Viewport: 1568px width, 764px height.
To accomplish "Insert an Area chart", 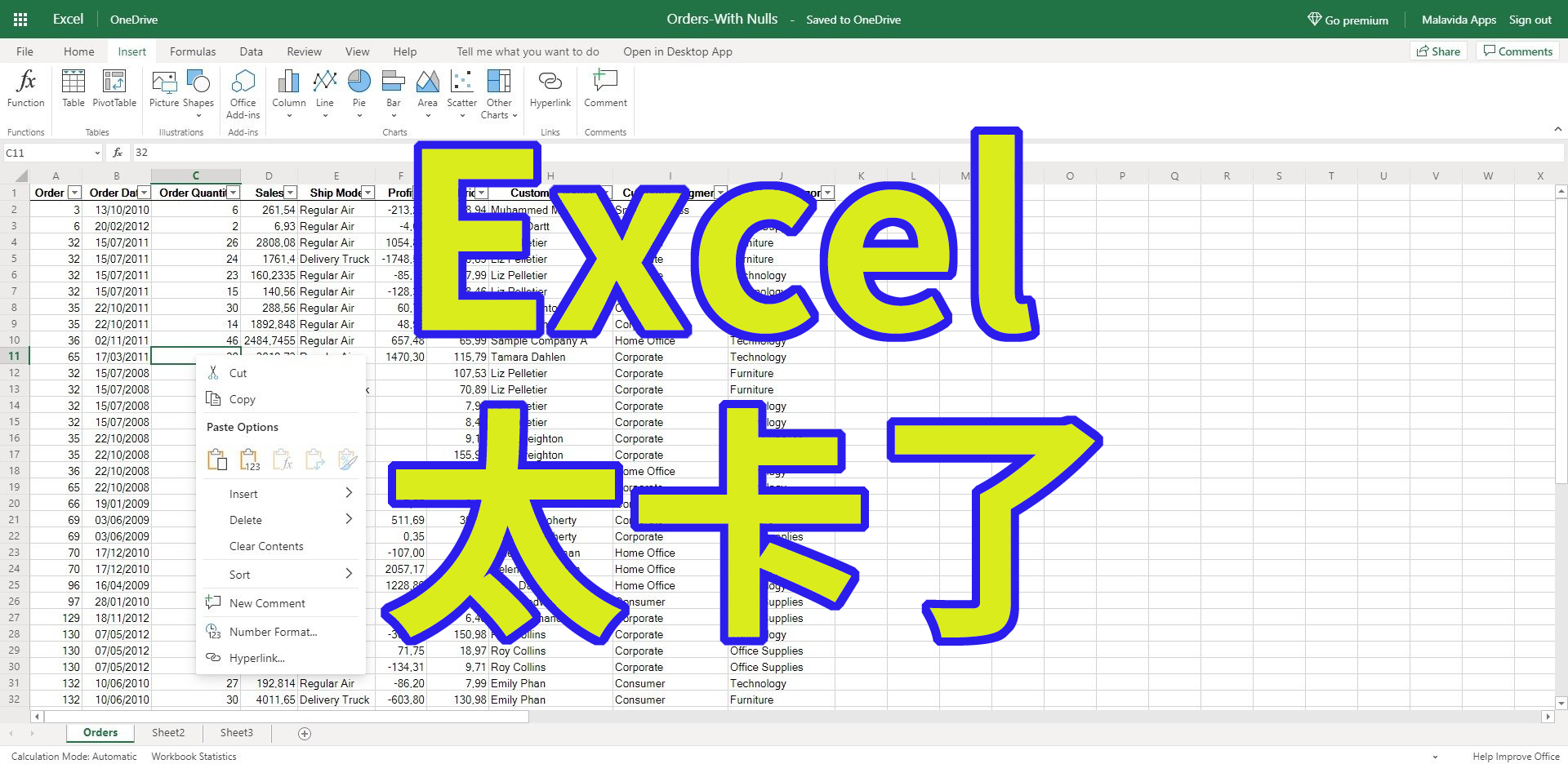I will click(x=428, y=93).
